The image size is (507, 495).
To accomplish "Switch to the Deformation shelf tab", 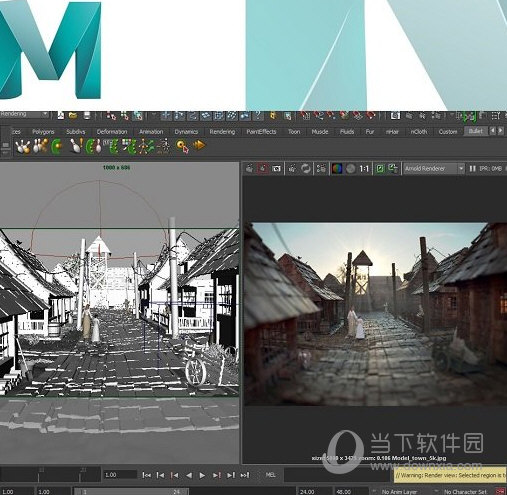I will [112, 132].
